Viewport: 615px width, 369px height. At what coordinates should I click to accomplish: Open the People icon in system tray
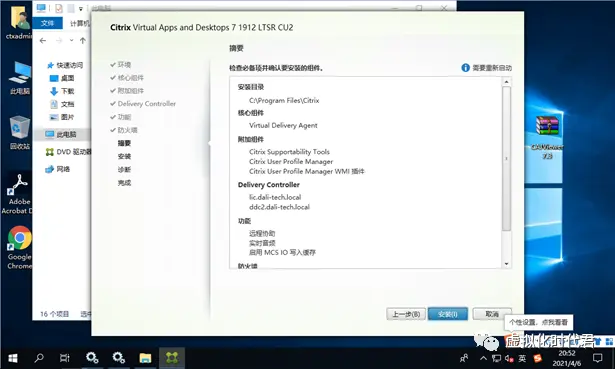pos(464,358)
